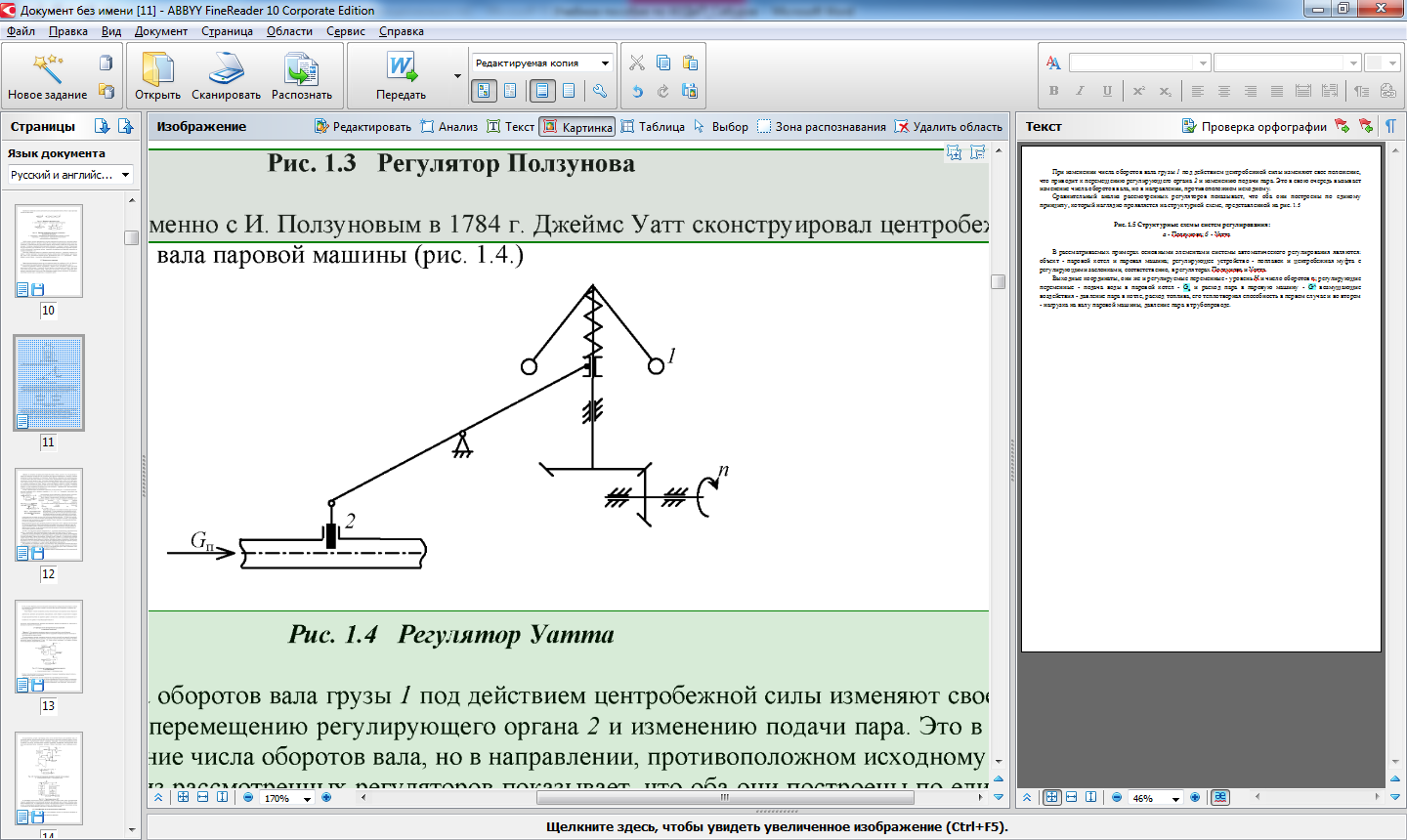Viewport: 1407px width, 840px height.
Task: Click Delete area button (Удалить область)
Action: click(x=949, y=126)
